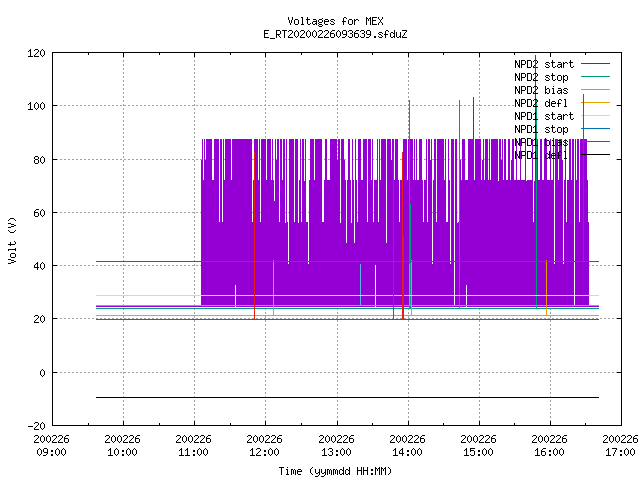Click the y-axis tick value 0
The image size is (640, 480).
click(42, 373)
